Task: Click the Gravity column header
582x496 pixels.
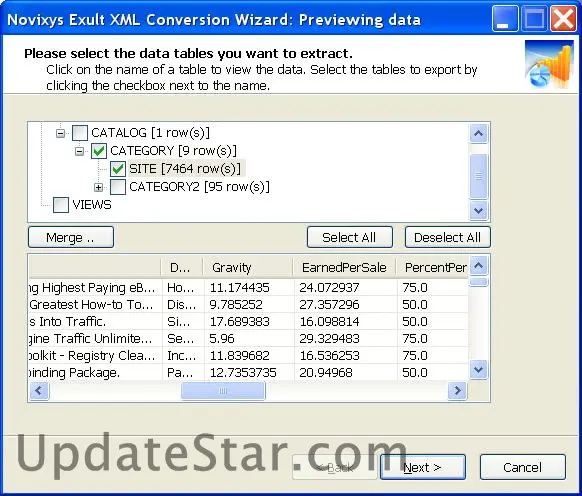Action: 248,267
